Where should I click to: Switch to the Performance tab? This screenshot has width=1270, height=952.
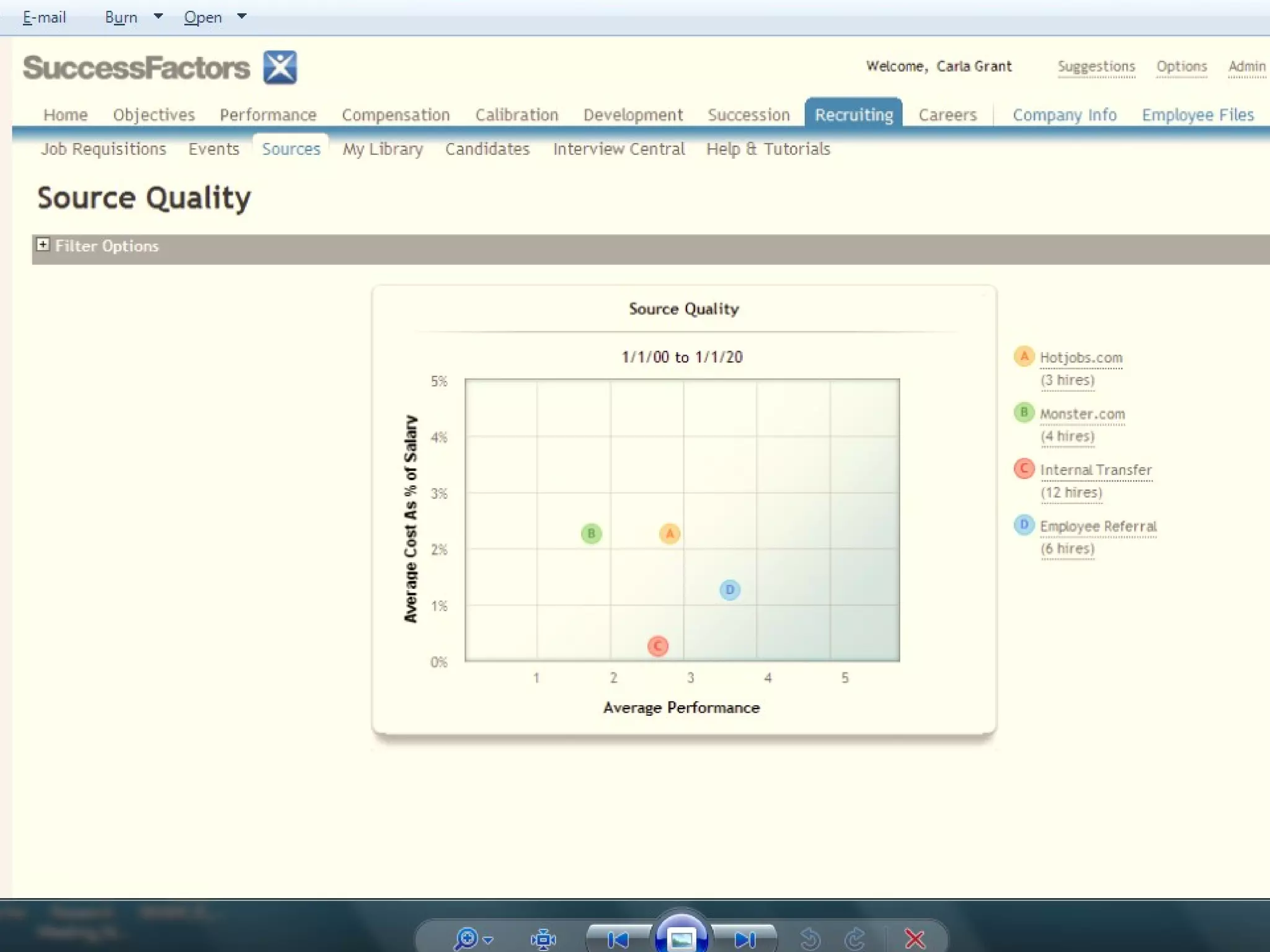click(268, 115)
